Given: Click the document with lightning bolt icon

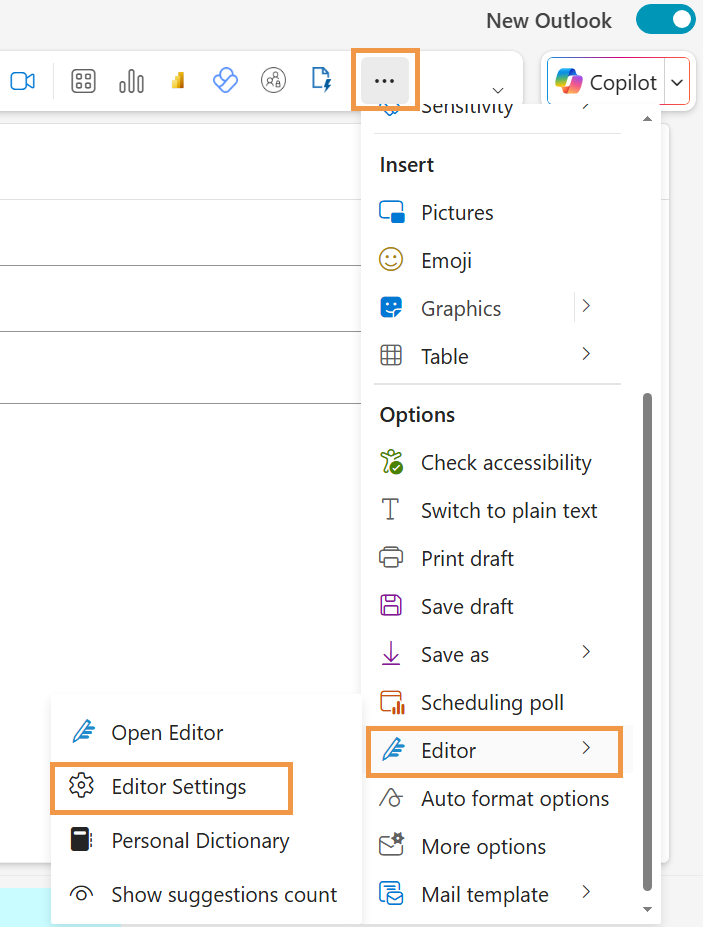Looking at the screenshot, I should (321, 80).
